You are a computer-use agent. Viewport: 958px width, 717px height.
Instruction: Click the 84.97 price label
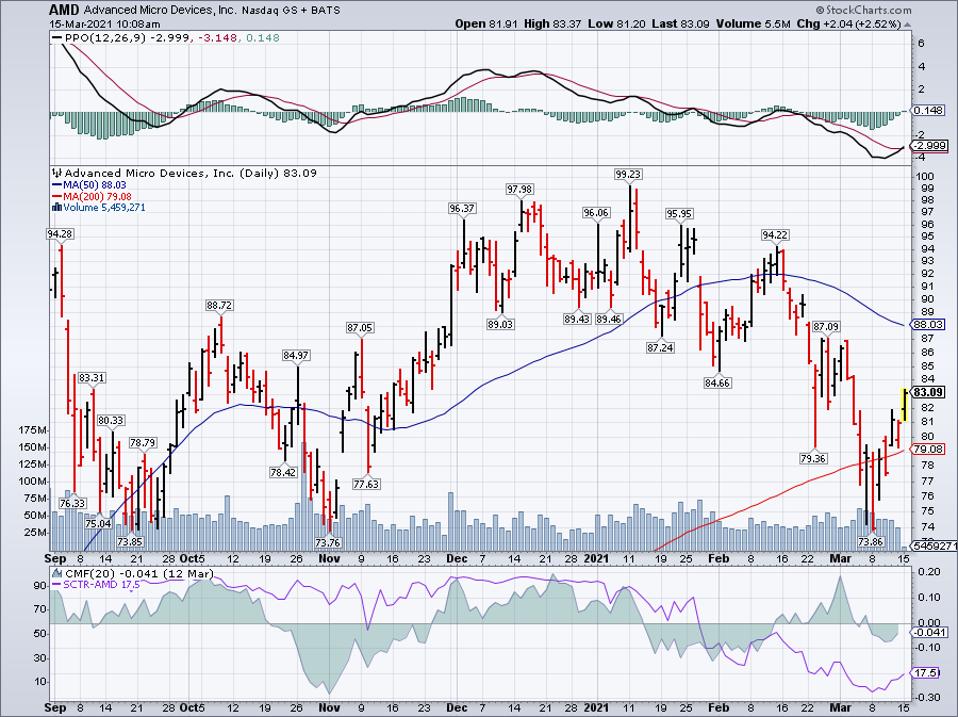[x=296, y=355]
